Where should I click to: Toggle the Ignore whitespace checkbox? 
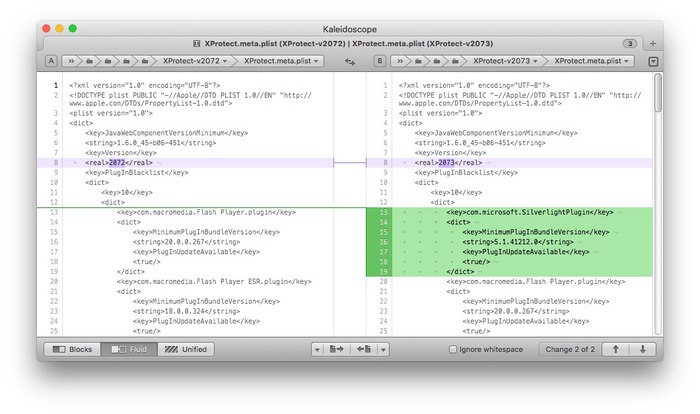pos(453,349)
